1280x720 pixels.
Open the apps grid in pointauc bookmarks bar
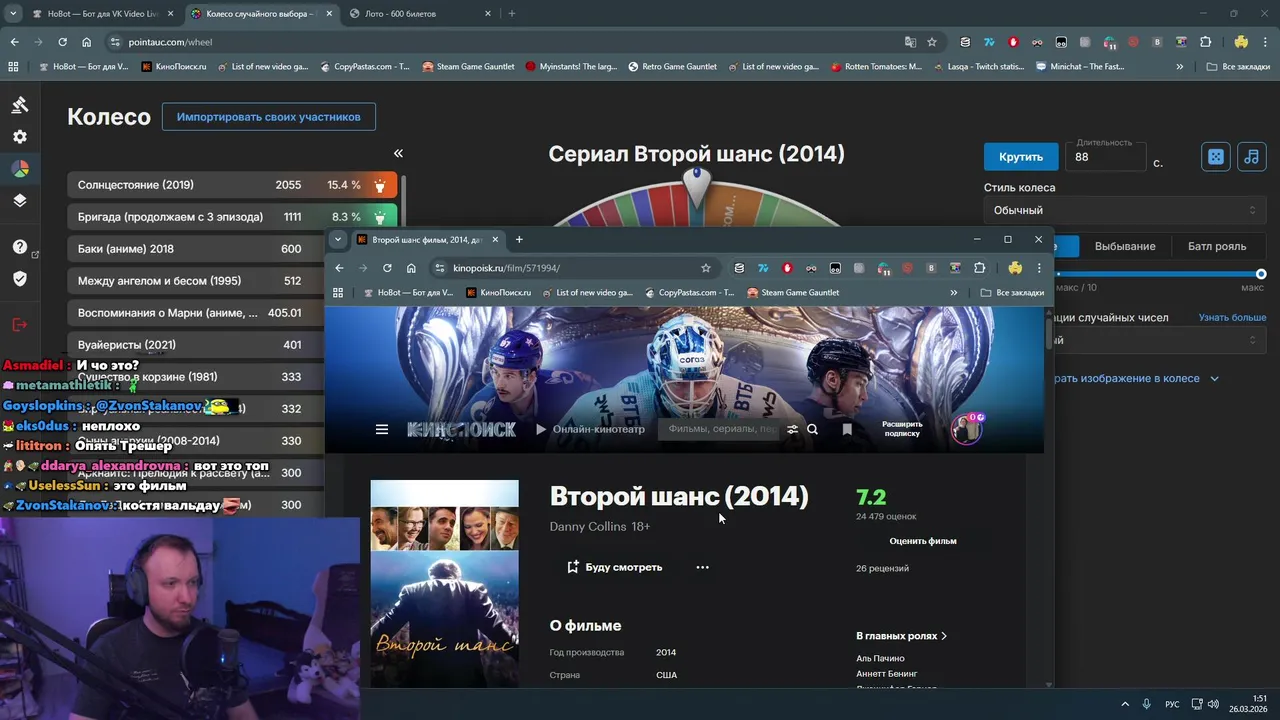pos(13,67)
